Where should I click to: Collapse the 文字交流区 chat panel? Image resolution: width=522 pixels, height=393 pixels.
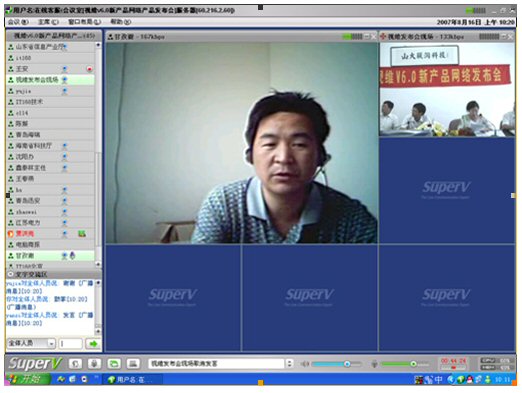pyautogui.click(x=10, y=274)
